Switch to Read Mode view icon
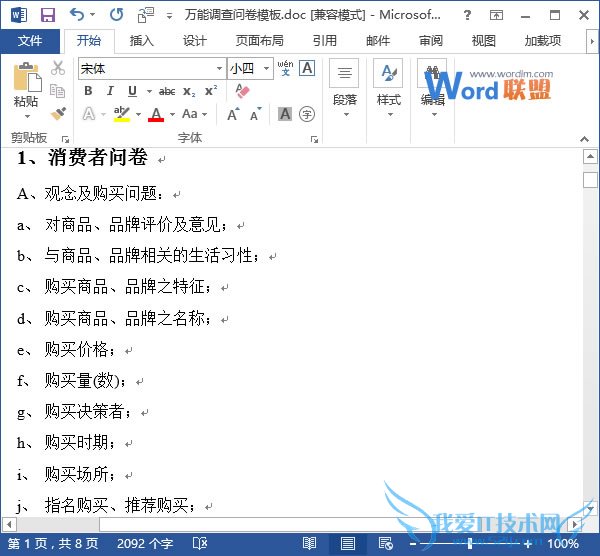The width and height of the screenshot is (600, 556). (309, 544)
